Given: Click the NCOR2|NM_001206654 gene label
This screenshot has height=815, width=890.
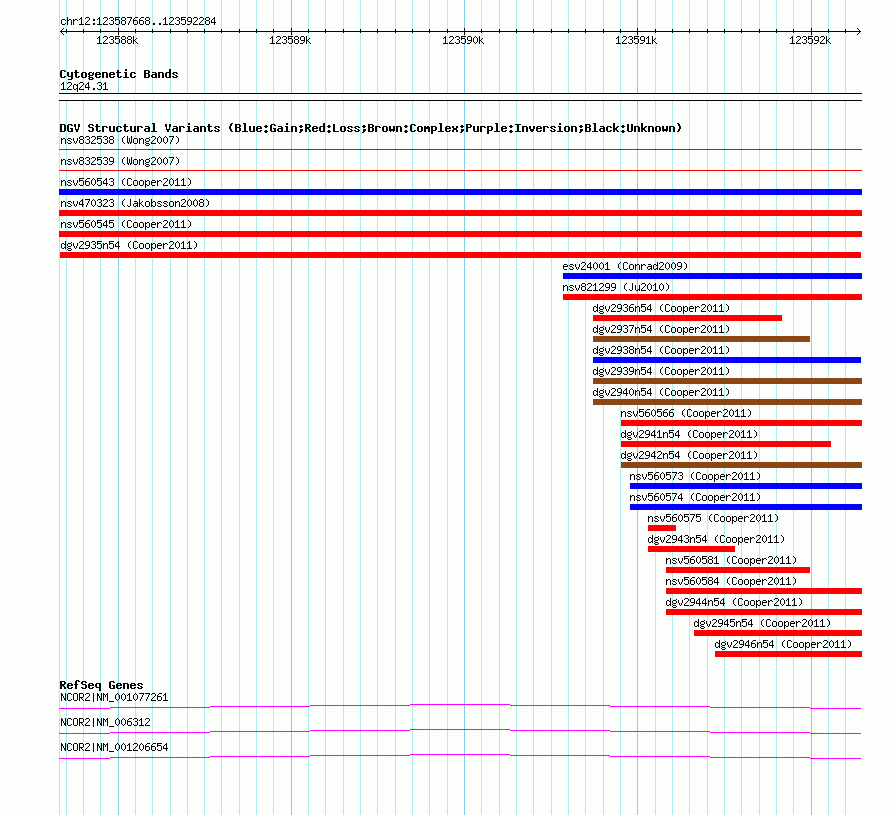Looking at the screenshot, I should point(114,747).
